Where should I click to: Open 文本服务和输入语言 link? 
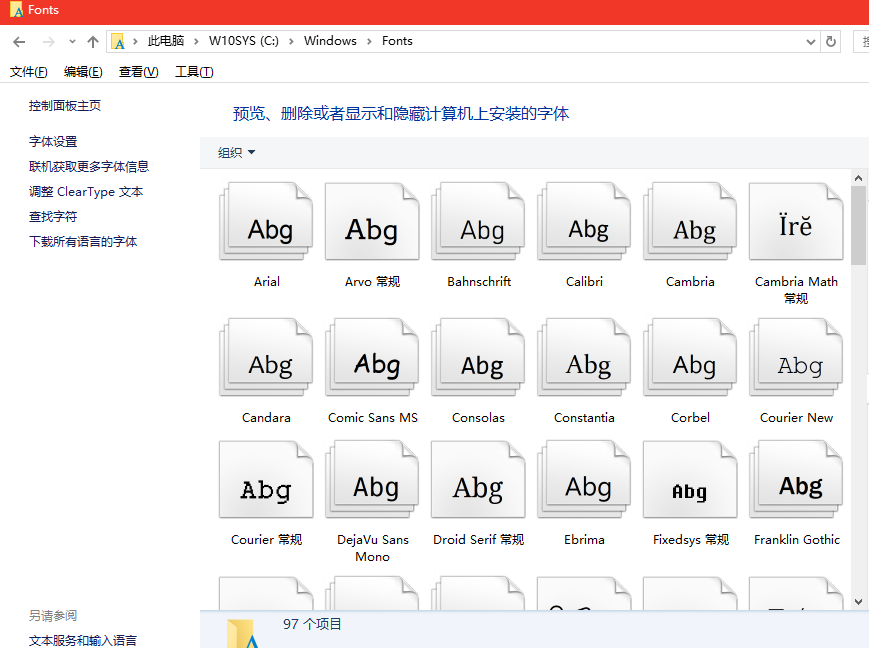pos(83,640)
